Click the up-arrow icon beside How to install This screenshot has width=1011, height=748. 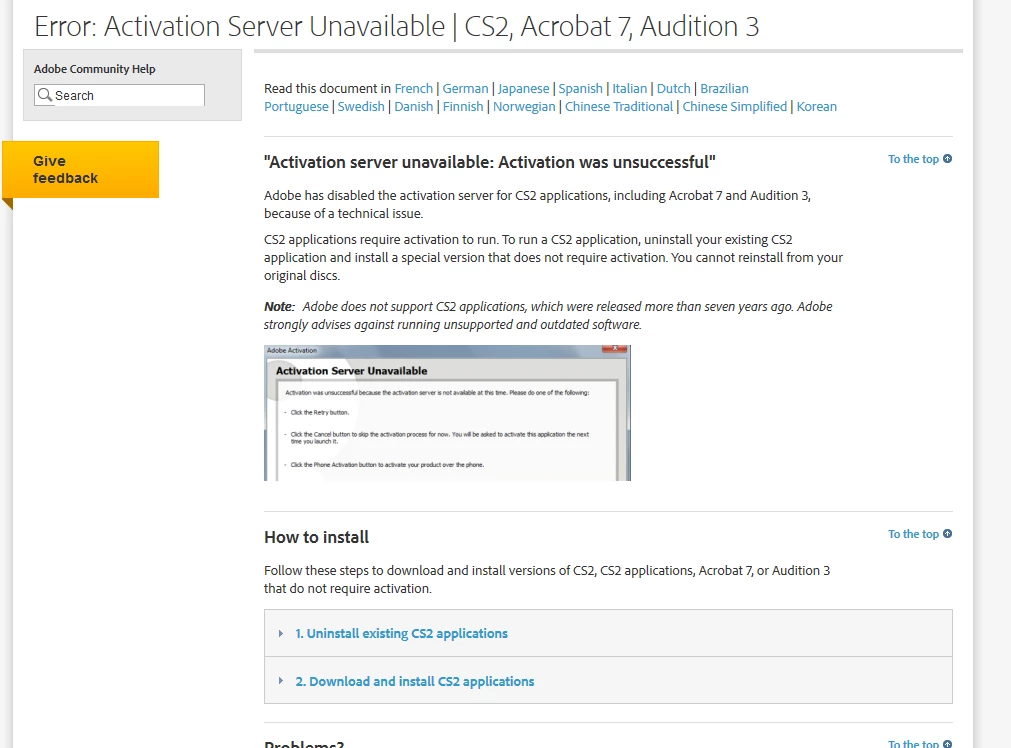[x=947, y=533]
